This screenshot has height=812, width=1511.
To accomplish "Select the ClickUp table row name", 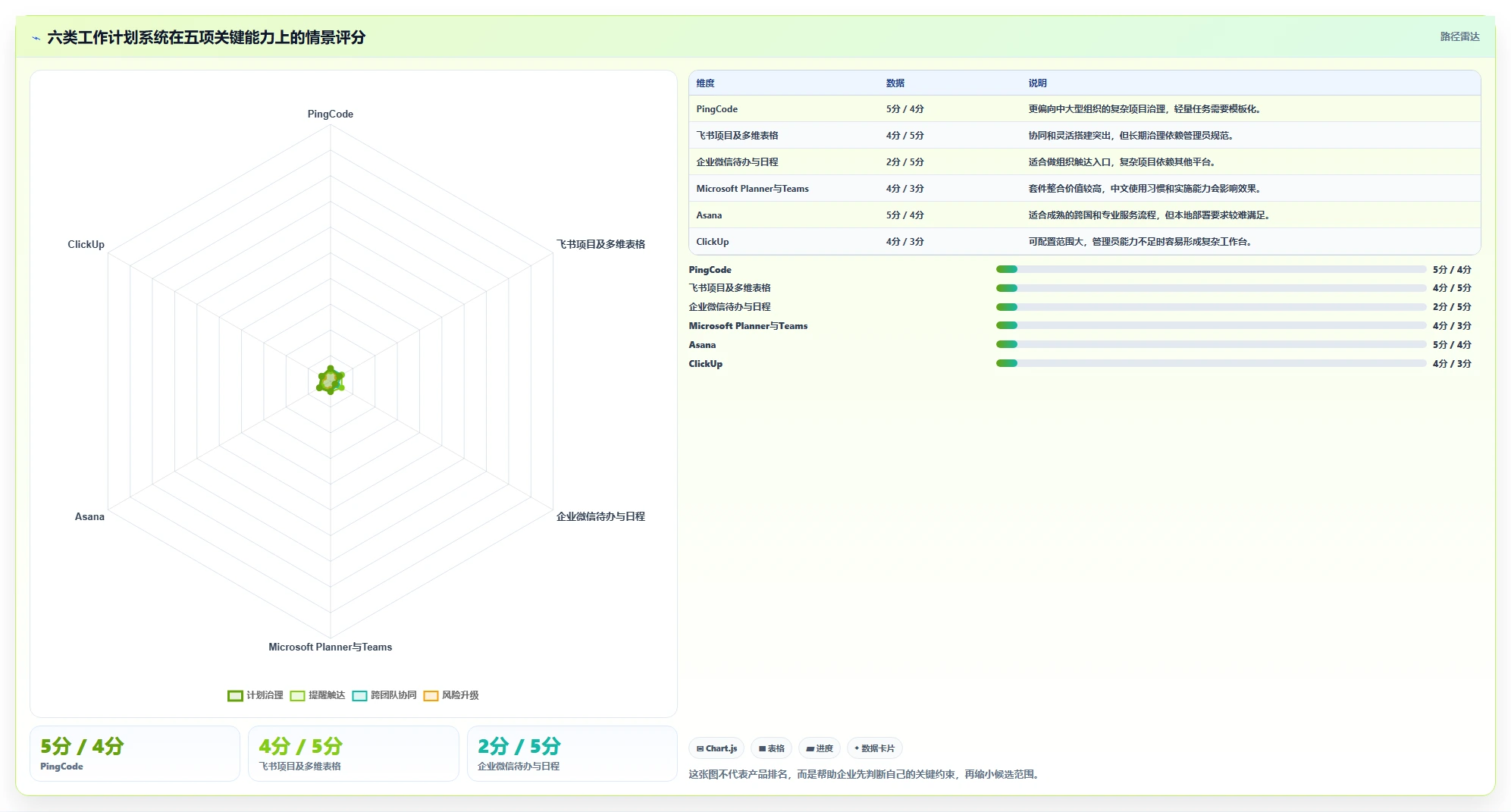I will (x=712, y=242).
